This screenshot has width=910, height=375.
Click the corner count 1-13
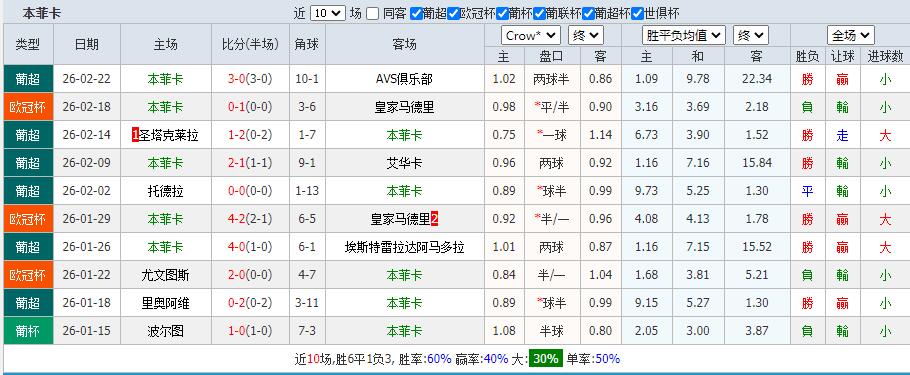tap(307, 191)
